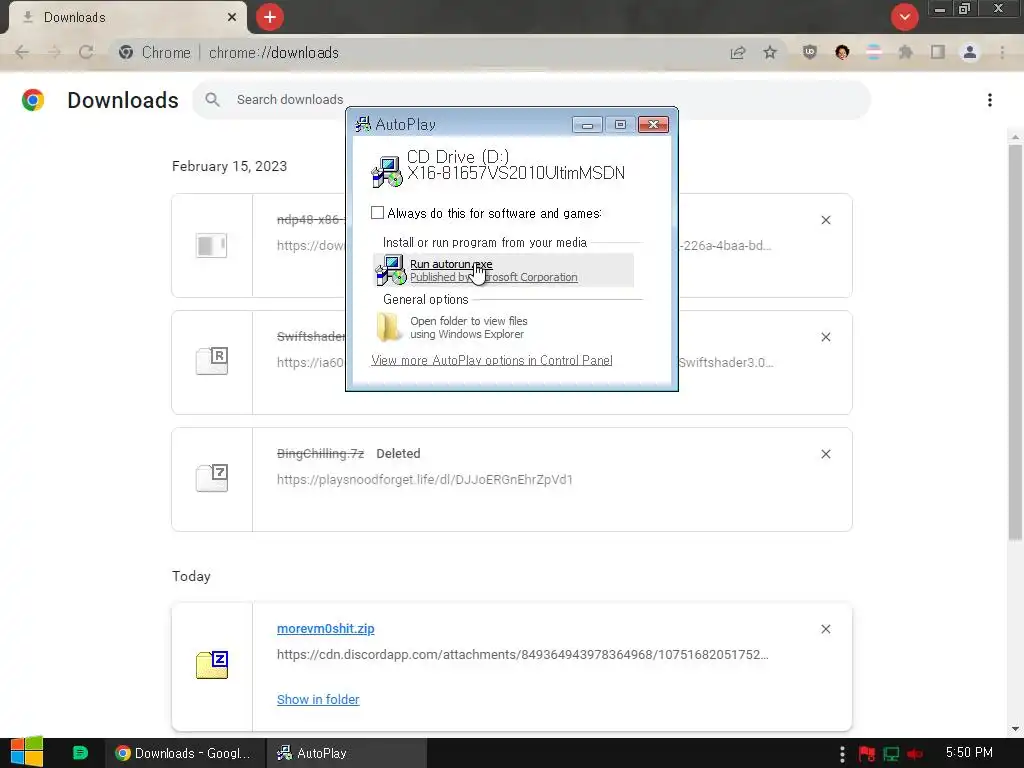Open the Windows Start menu
The image size is (1024, 768).
[x=26, y=752]
